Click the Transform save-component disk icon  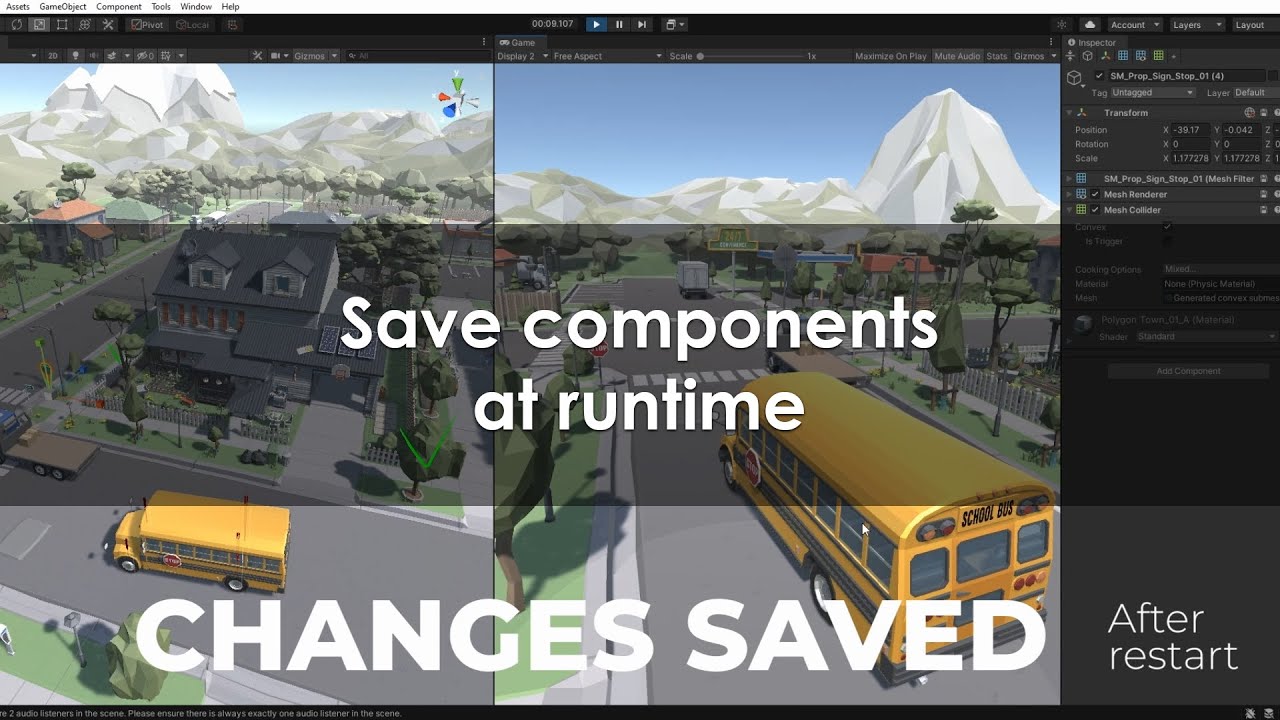tap(1263, 113)
